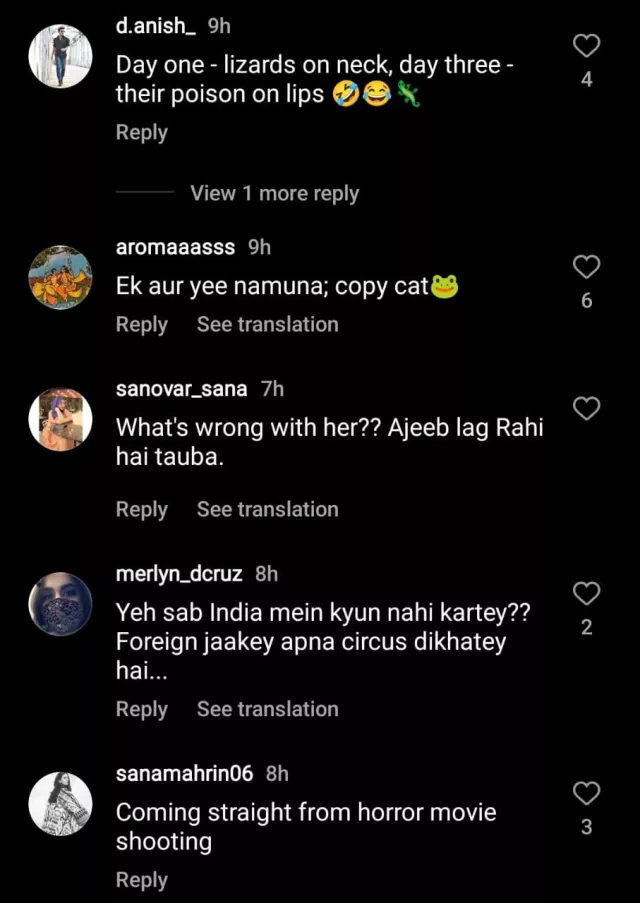Translate sanovar_sana's comment

click(x=267, y=509)
